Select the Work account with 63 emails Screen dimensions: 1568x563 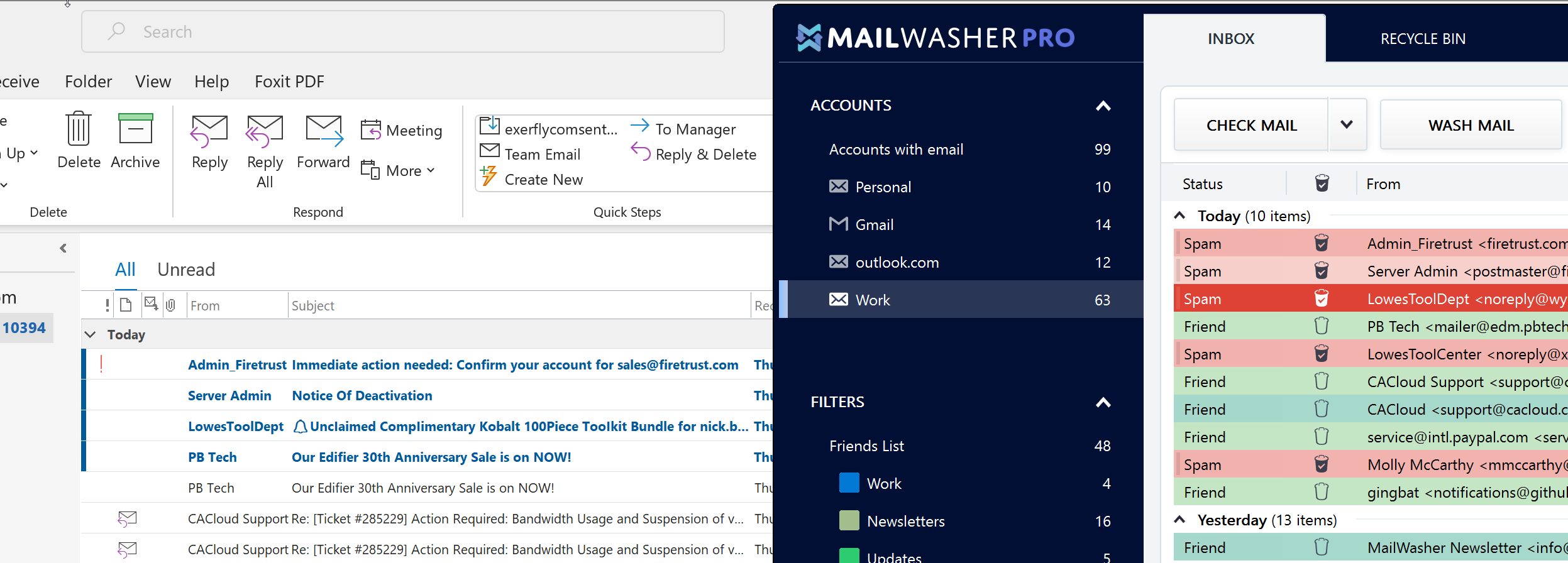point(961,300)
